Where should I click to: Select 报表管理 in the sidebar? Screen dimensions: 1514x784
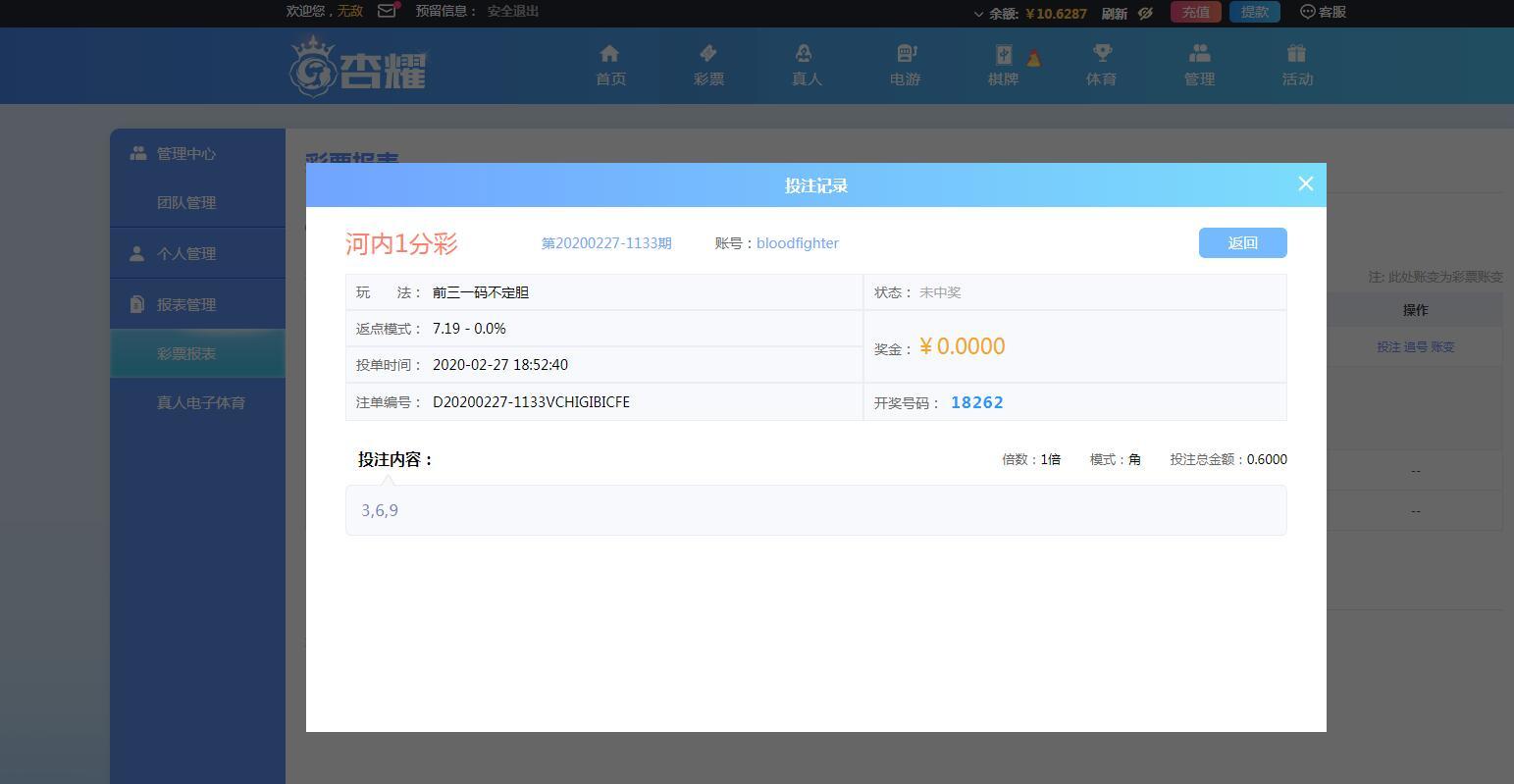(x=186, y=304)
